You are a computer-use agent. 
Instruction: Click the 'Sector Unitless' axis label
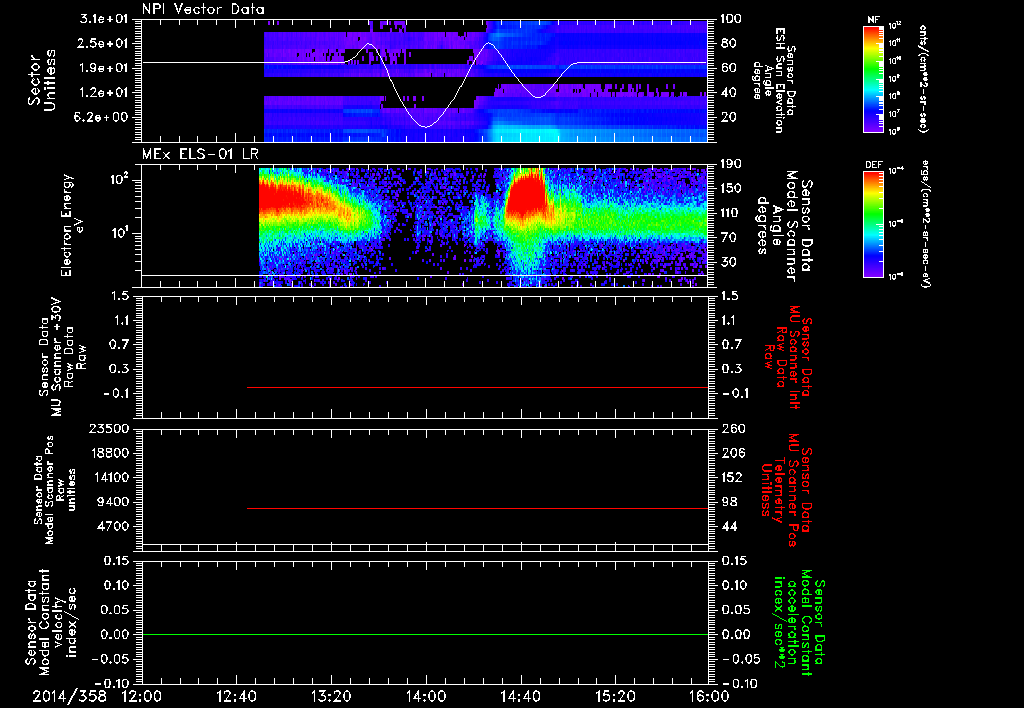pos(42,80)
